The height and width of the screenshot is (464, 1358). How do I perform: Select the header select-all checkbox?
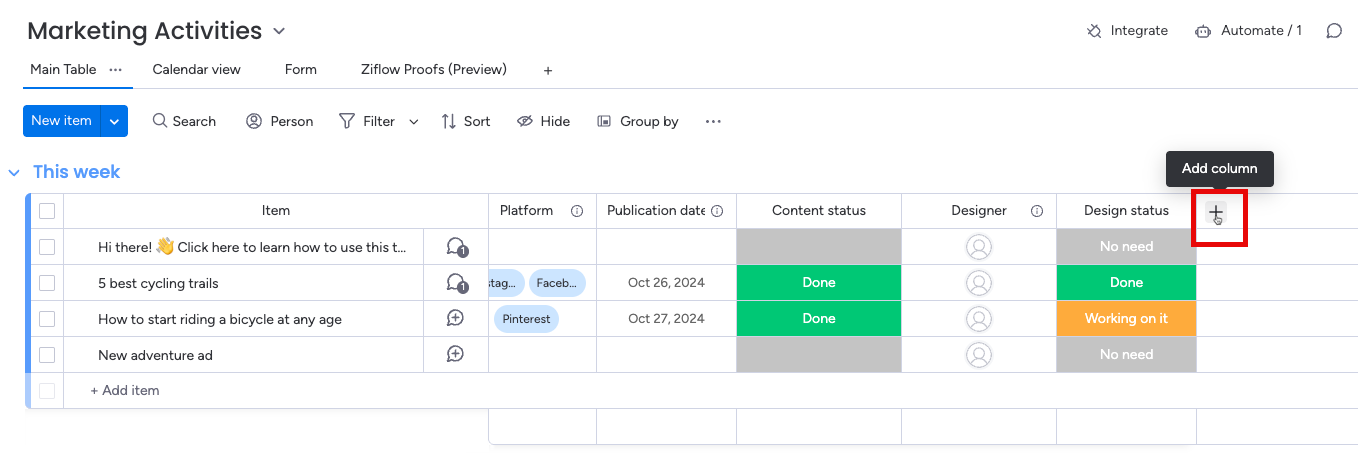[x=47, y=211]
